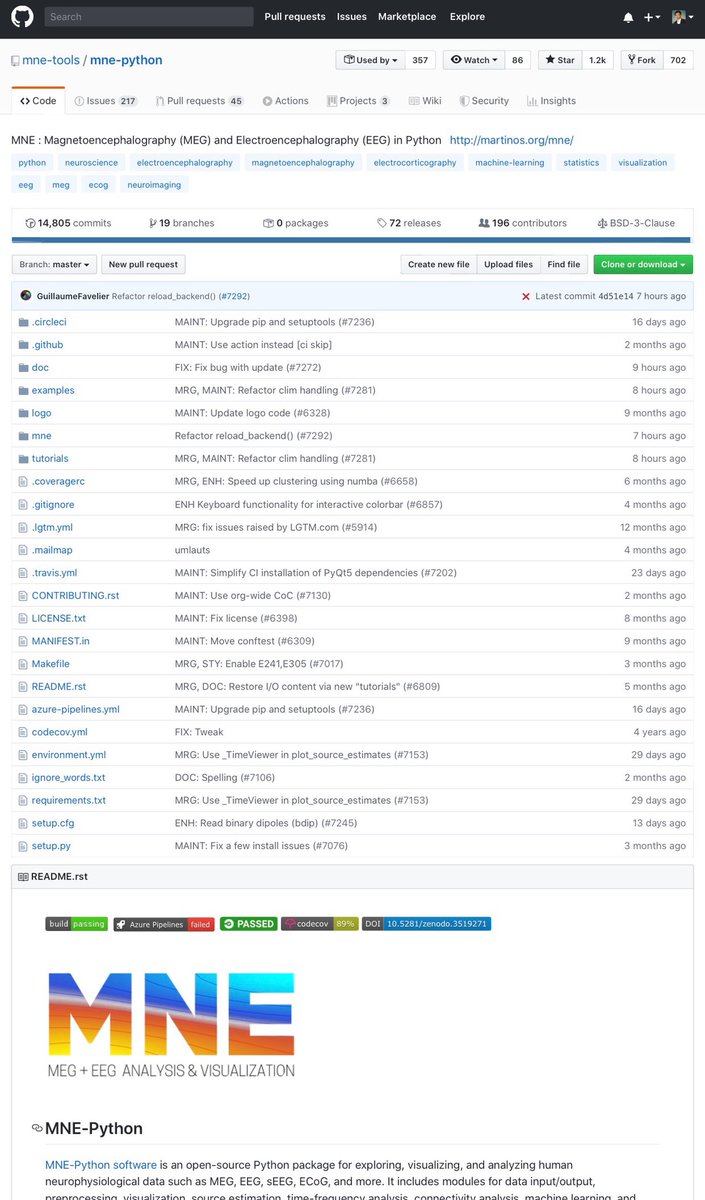This screenshot has height=1200, width=705.
Task: Click the codecov 89% badge
Action: tap(319, 924)
